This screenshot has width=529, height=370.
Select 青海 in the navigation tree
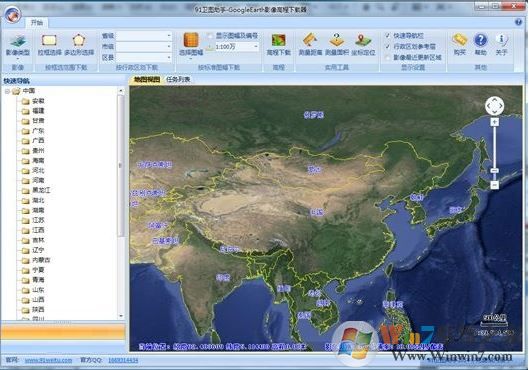pyautogui.click(x=38, y=280)
